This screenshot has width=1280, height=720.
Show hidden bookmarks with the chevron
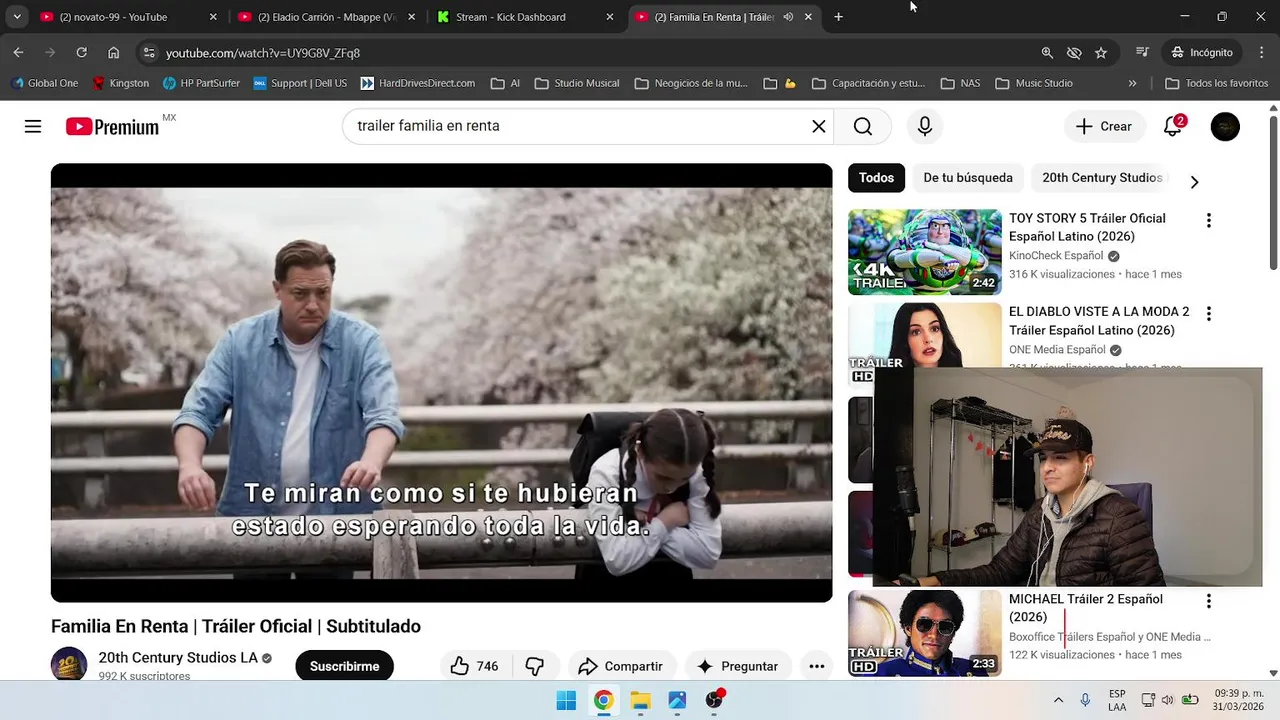(1132, 83)
